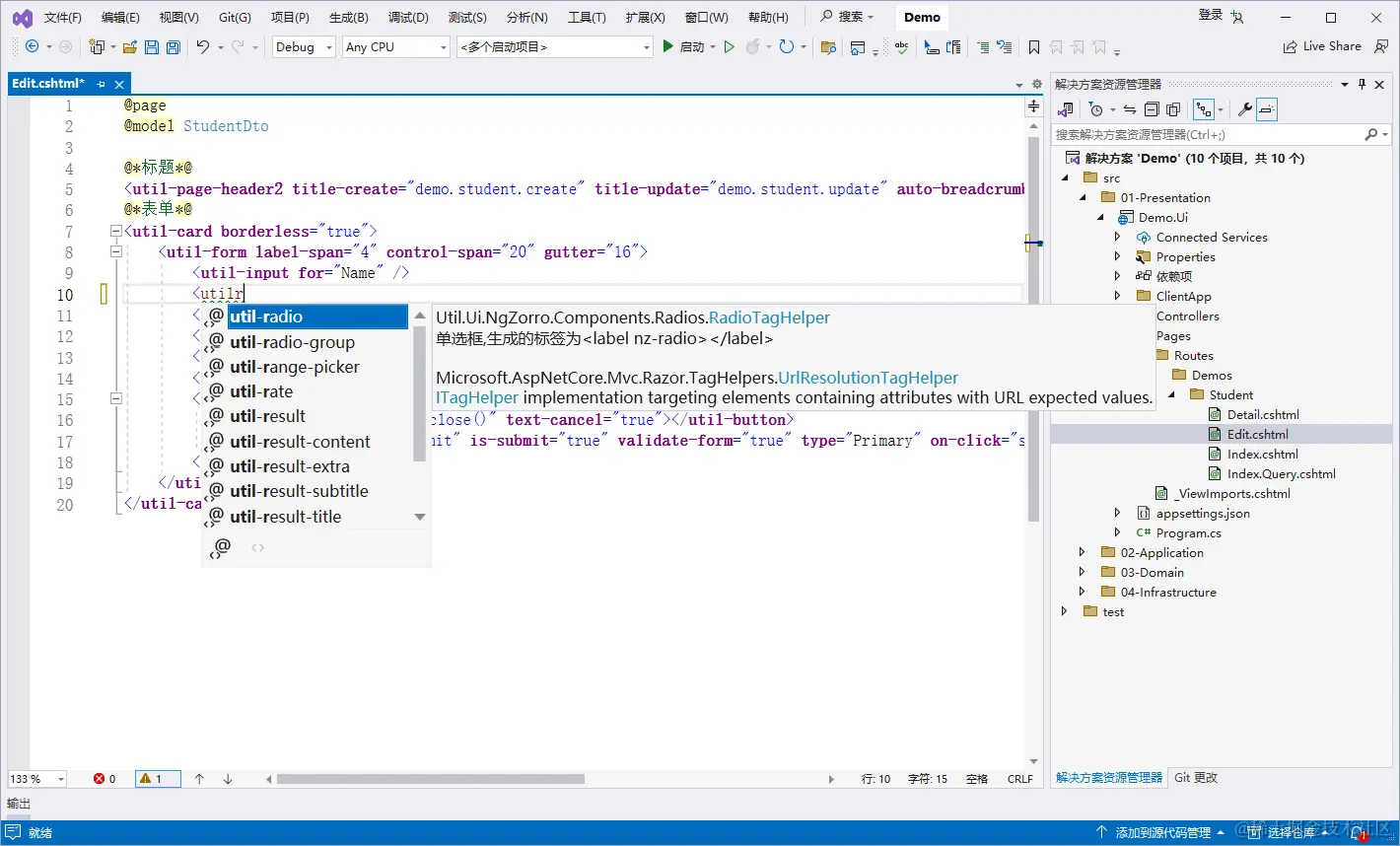Click the green Start Without Debugging icon
1400x846 pixels.
(730, 47)
